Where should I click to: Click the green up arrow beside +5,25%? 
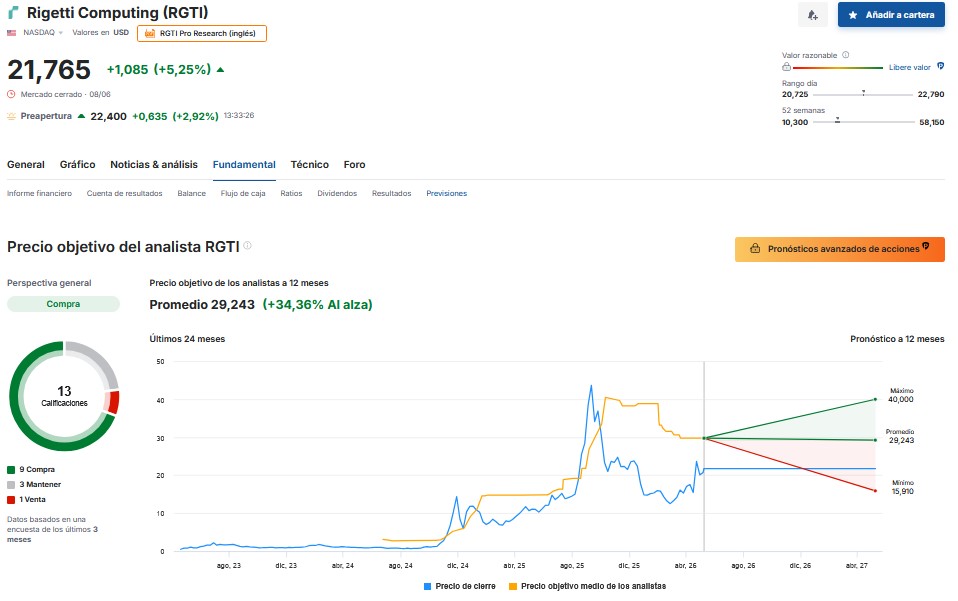pyautogui.click(x=221, y=70)
